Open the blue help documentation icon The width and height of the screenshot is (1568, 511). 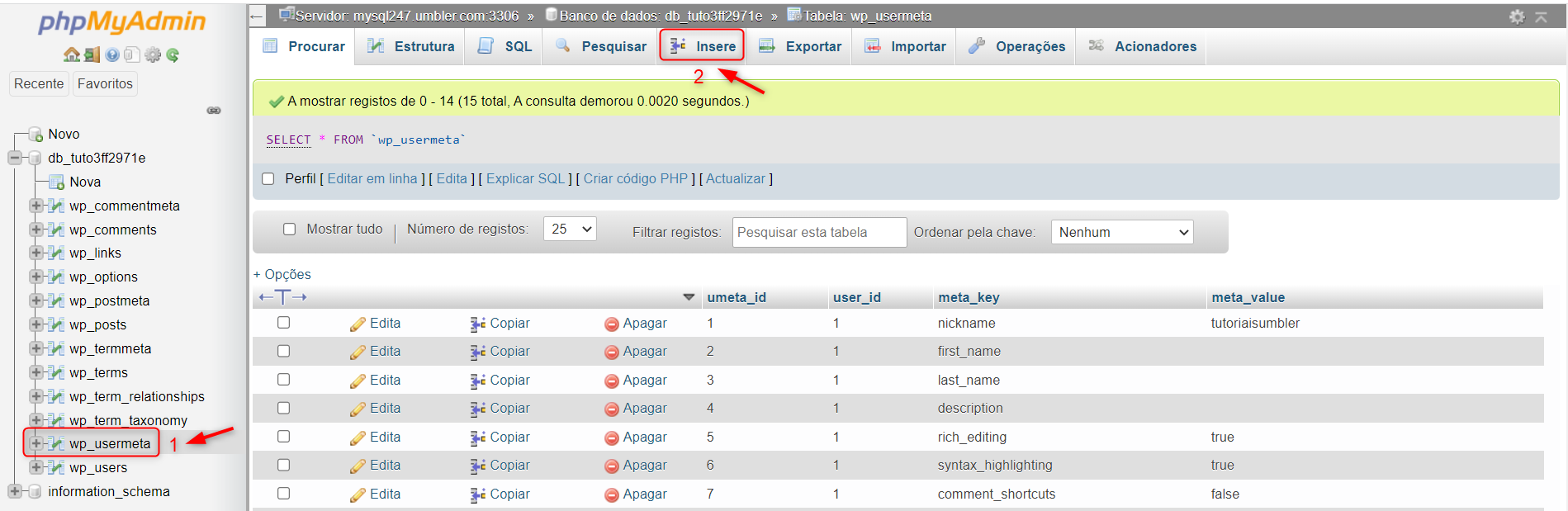coord(111,55)
